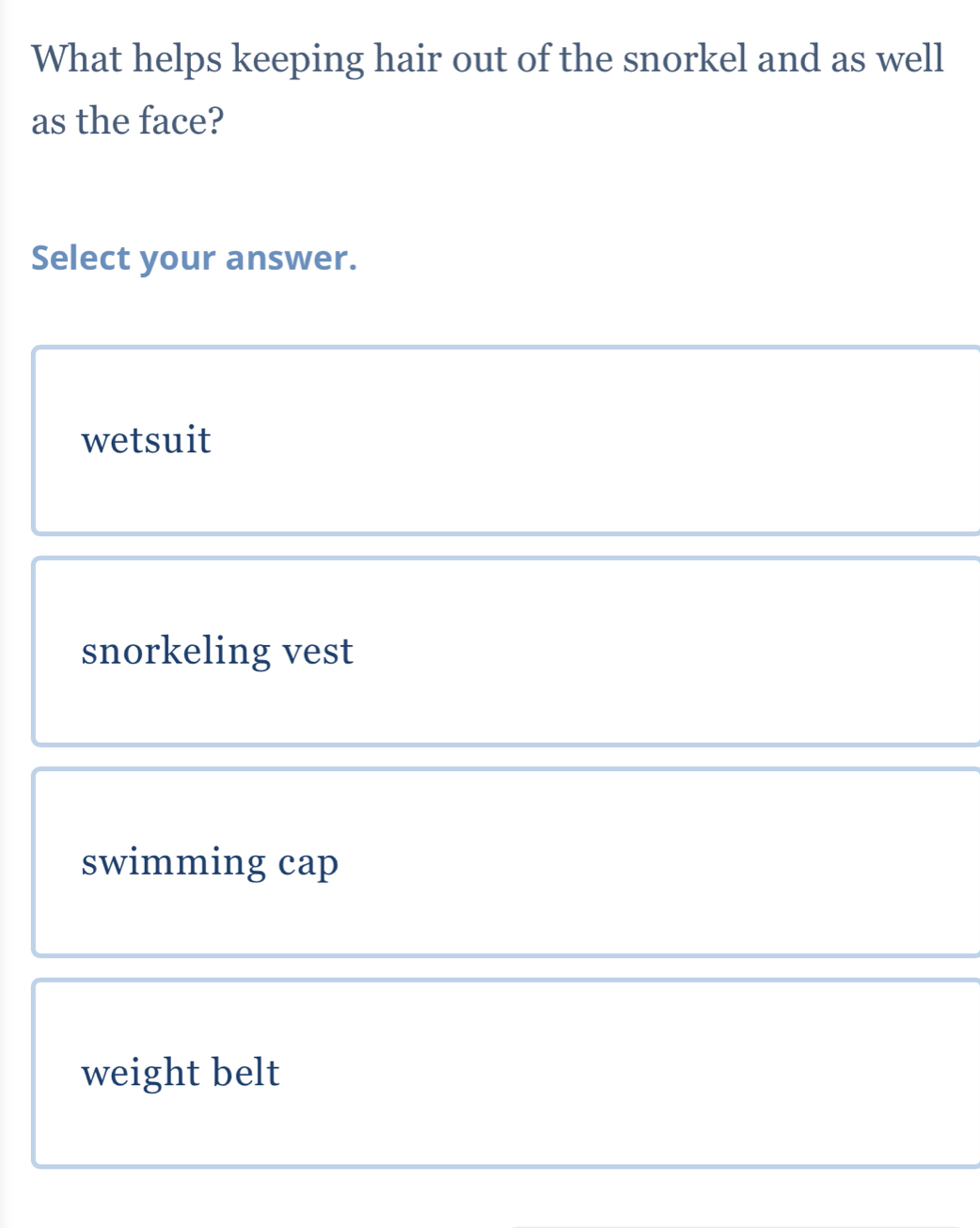Click the 'Select your answer.' heading
Viewport: 980px width, 1228px height.
point(195,258)
